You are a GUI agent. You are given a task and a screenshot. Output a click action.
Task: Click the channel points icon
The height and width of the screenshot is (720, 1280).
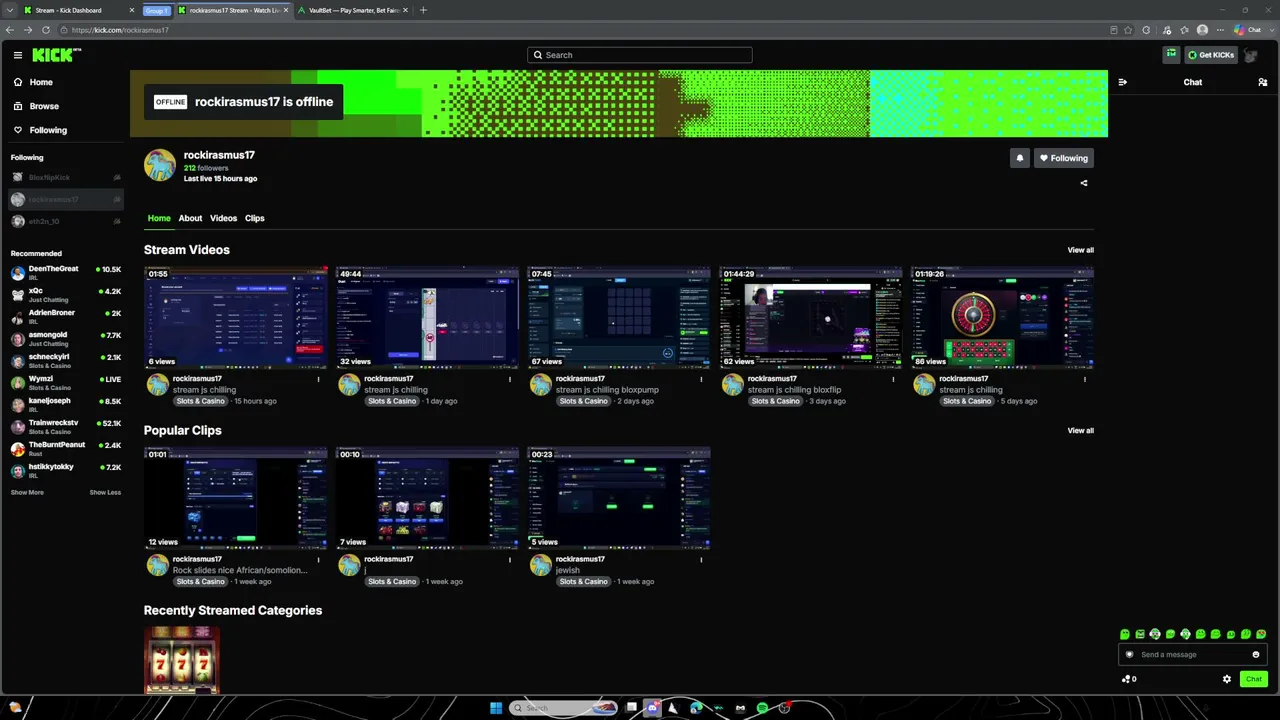(1126, 679)
